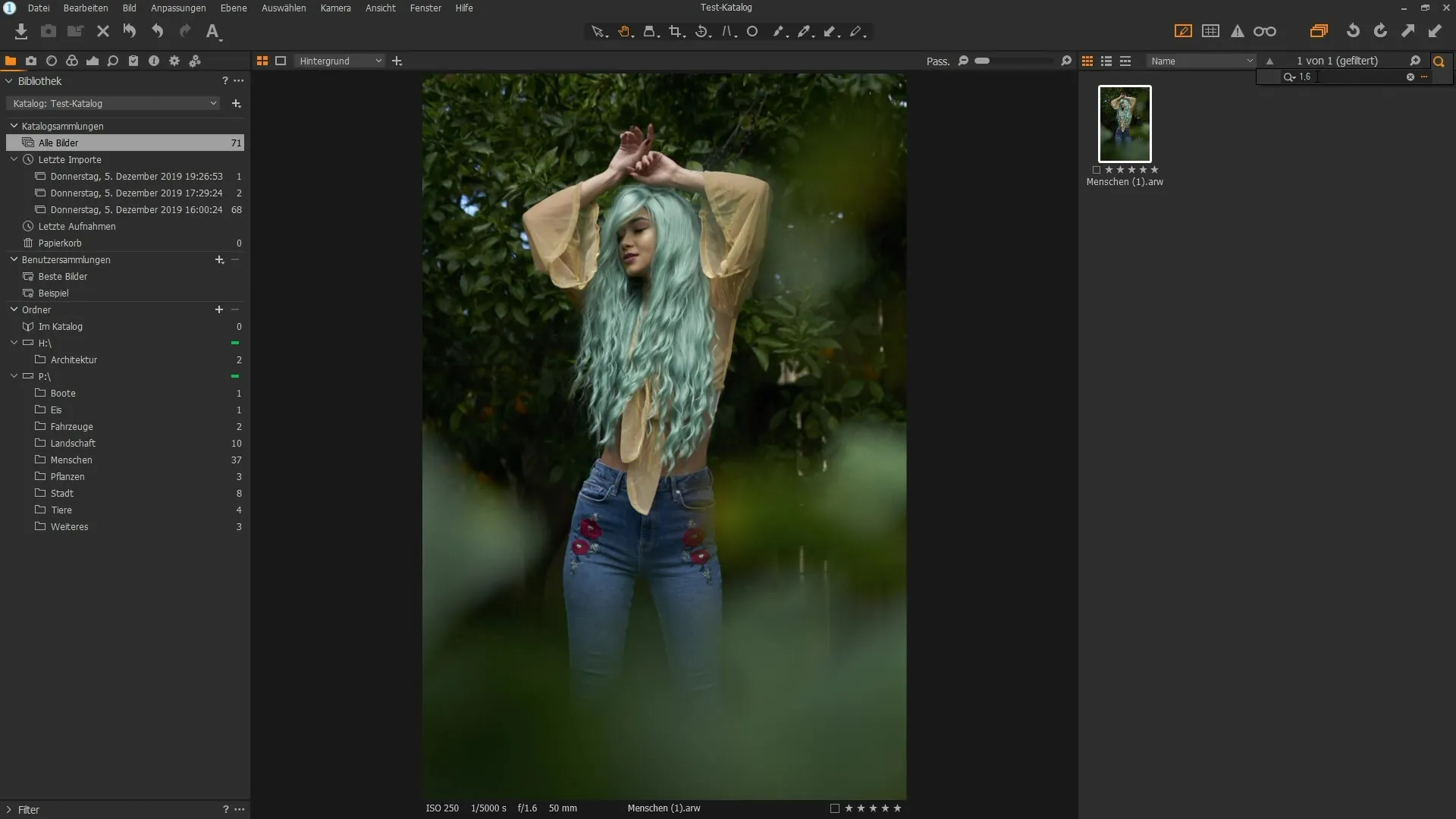
Task: Open the Color tool tab
Action: click(x=72, y=61)
